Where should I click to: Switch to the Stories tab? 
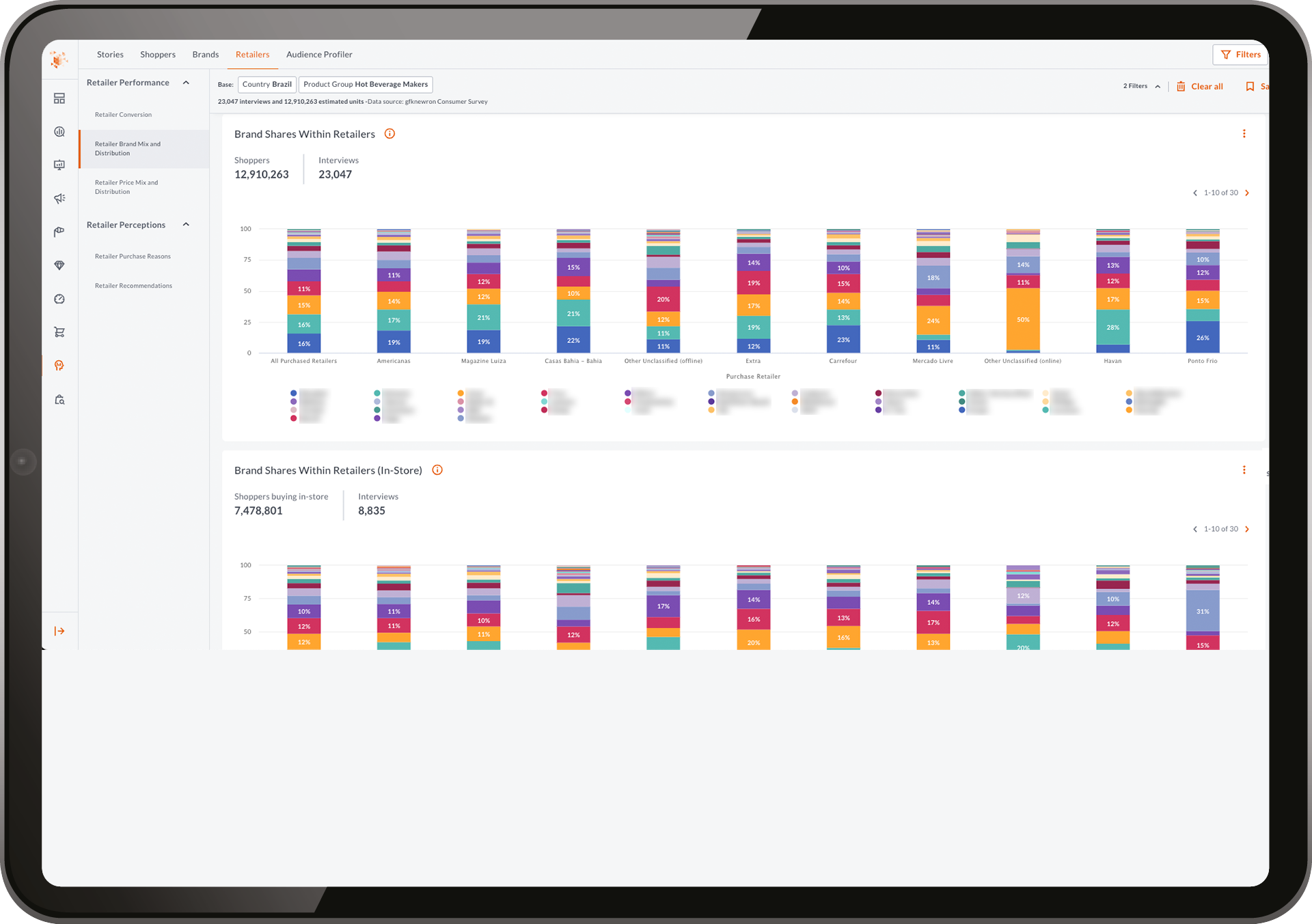point(110,55)
